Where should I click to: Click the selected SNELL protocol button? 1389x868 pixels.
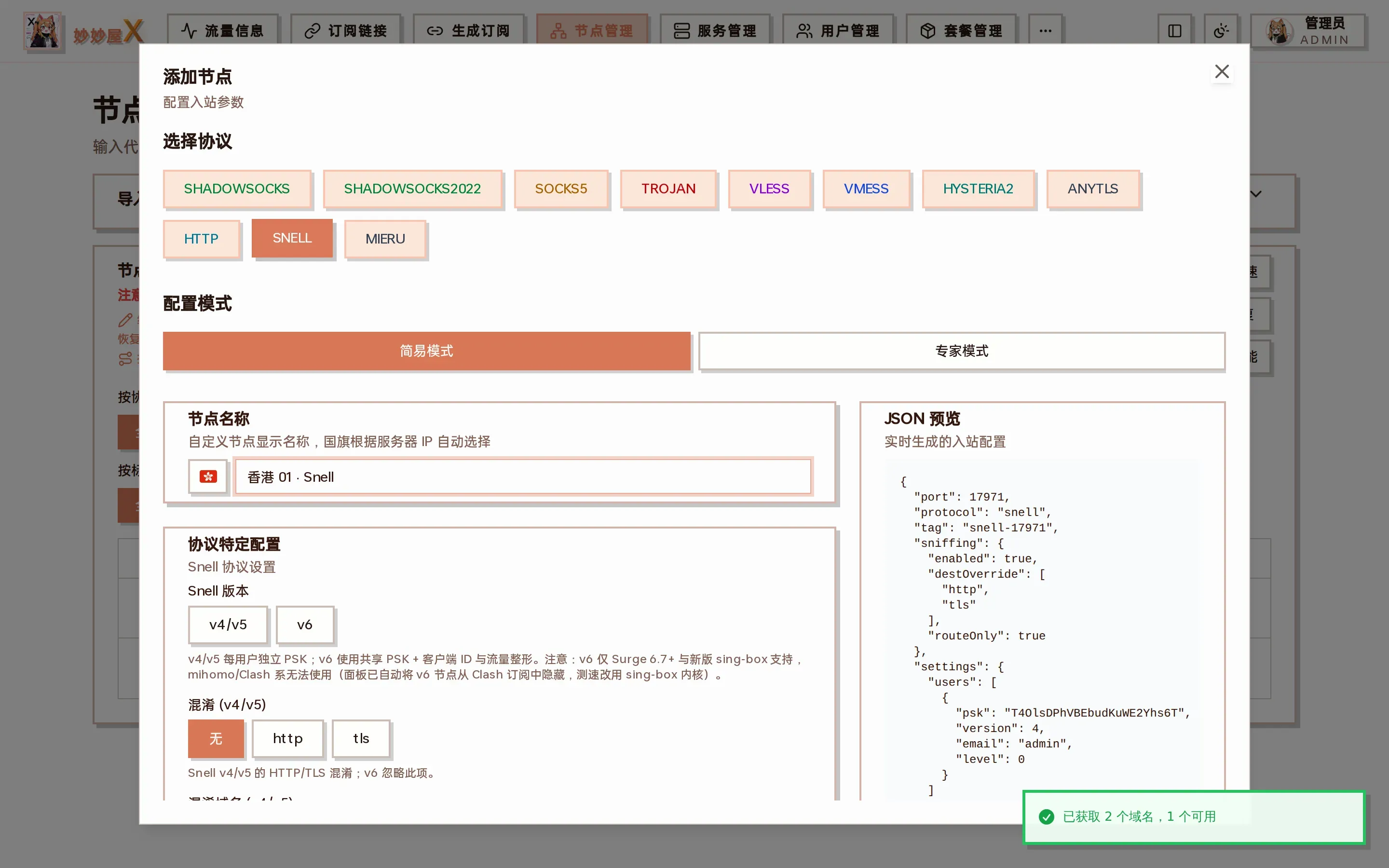[x=292, y=238]
